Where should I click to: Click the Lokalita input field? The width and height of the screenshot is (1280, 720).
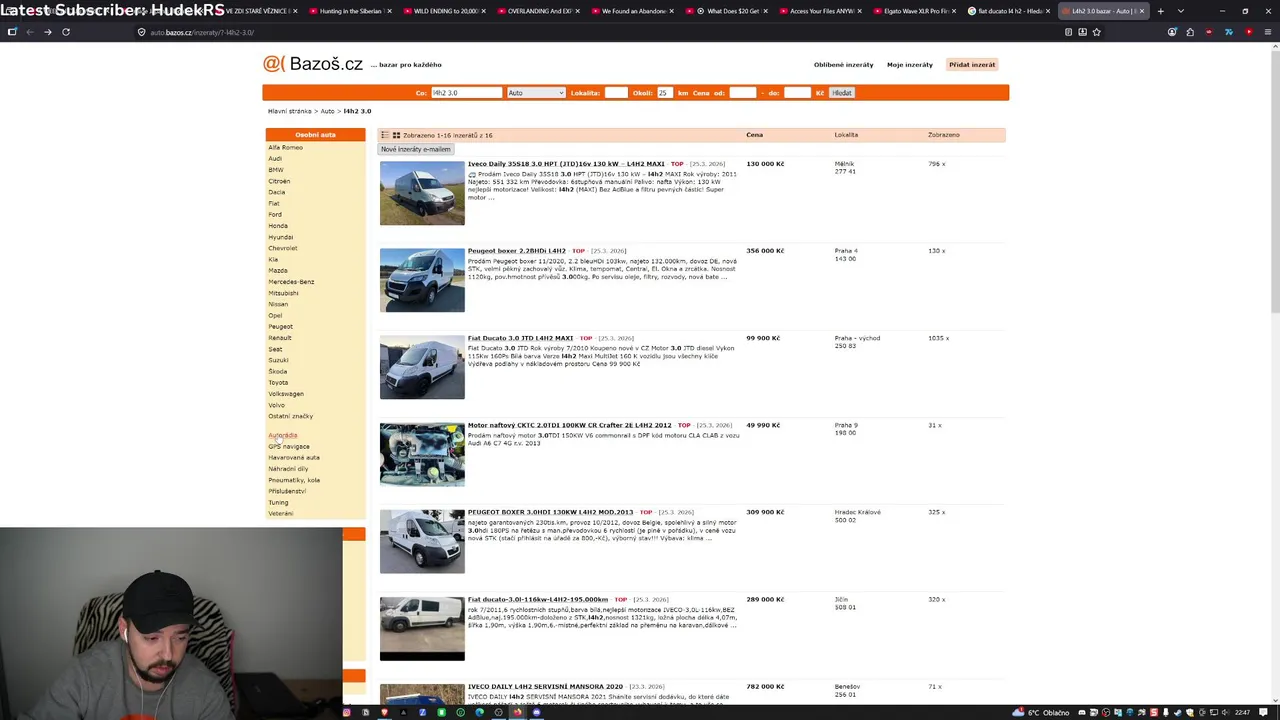click(616, 93)
